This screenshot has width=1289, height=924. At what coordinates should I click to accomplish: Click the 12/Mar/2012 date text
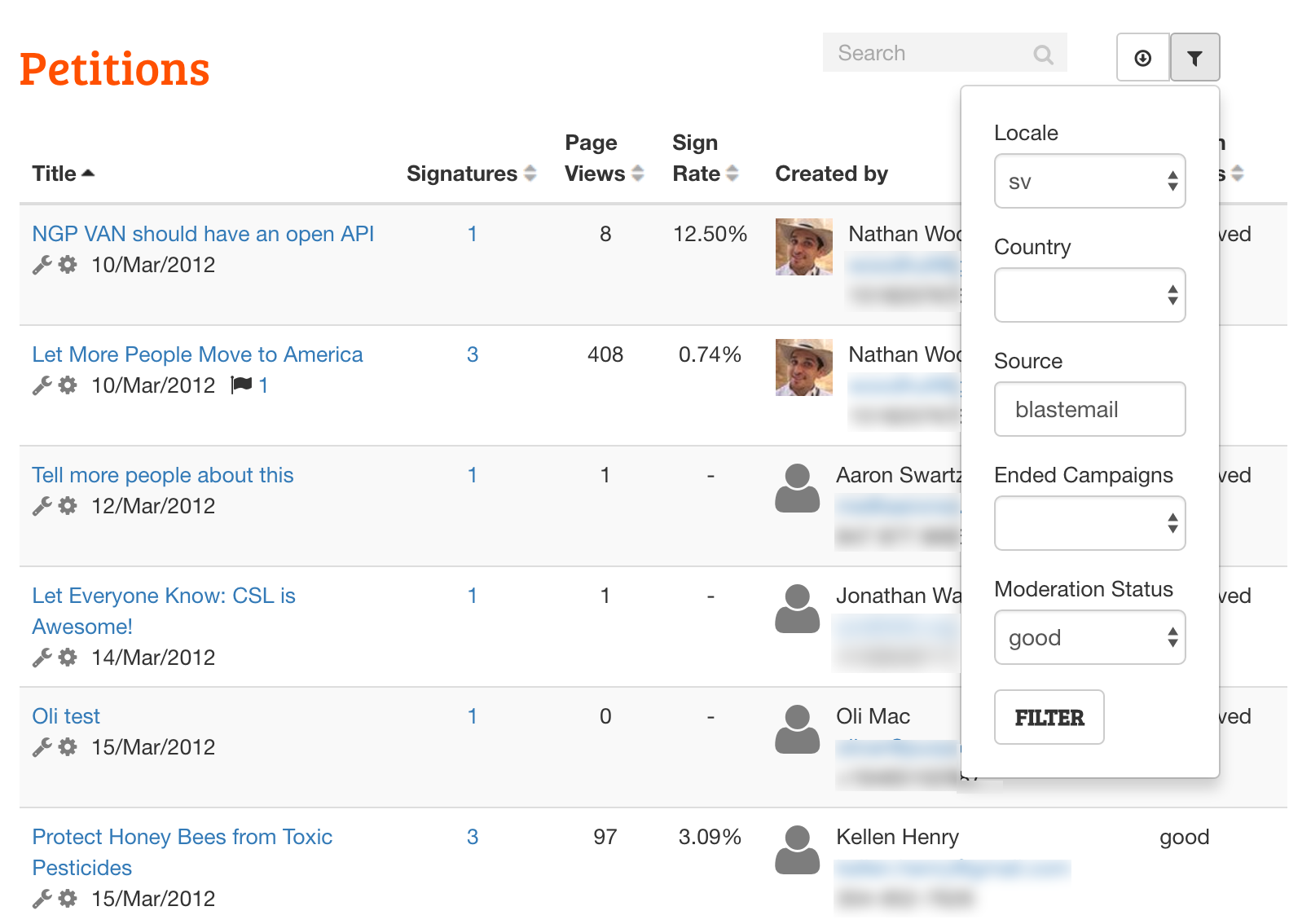153,506
